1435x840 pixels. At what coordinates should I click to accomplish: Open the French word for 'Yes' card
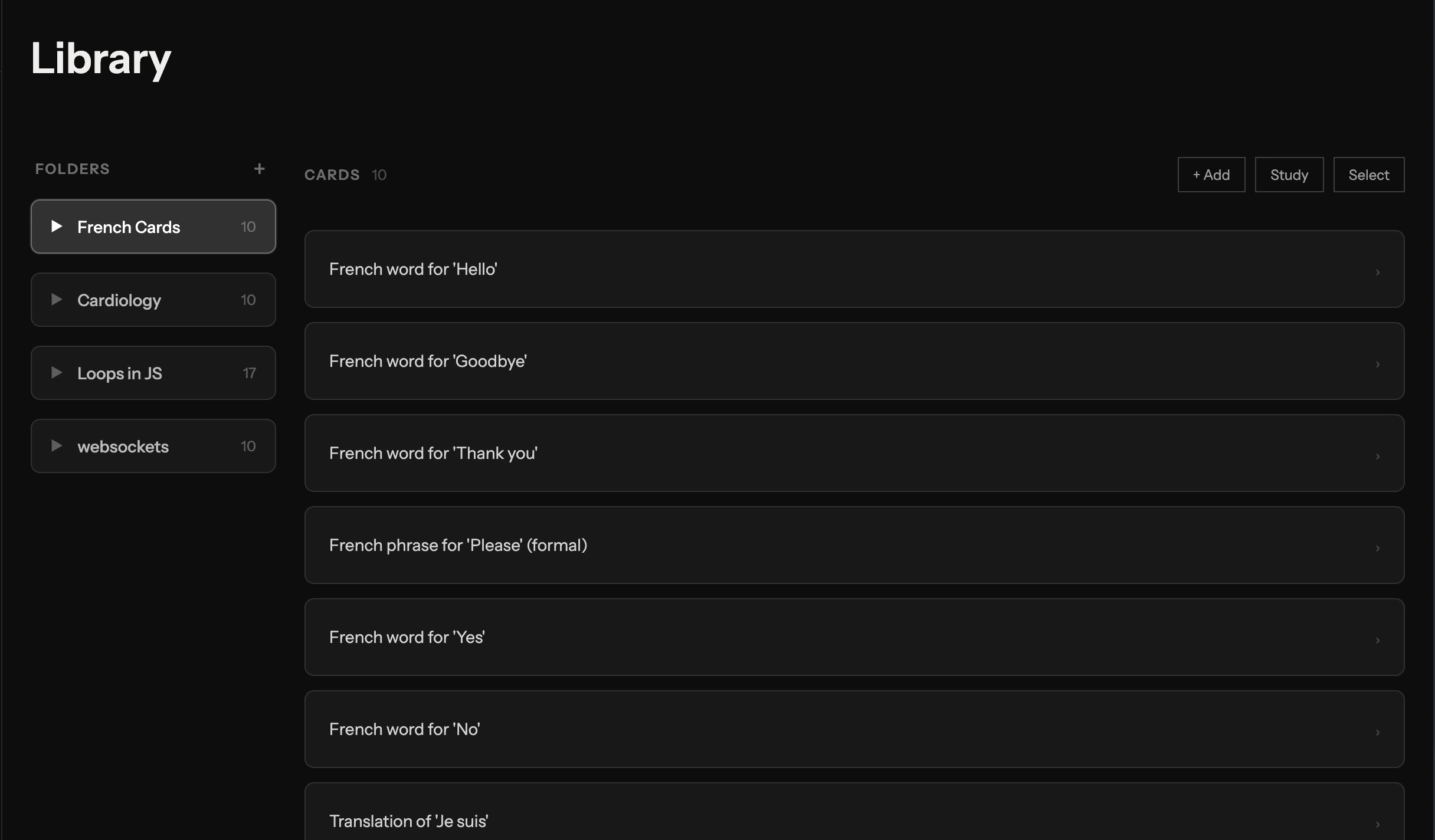click(x=407, y=637)
